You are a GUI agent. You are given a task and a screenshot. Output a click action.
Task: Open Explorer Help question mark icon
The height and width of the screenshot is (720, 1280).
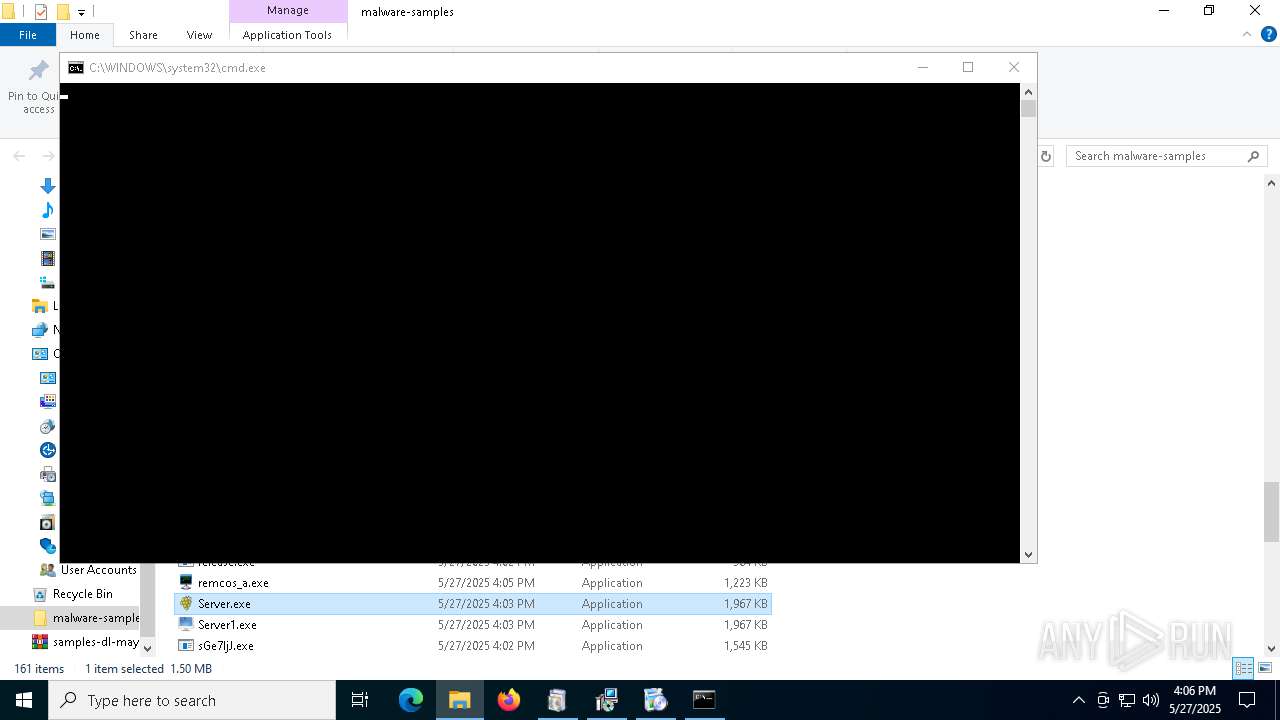click(x=1268, y=34)
